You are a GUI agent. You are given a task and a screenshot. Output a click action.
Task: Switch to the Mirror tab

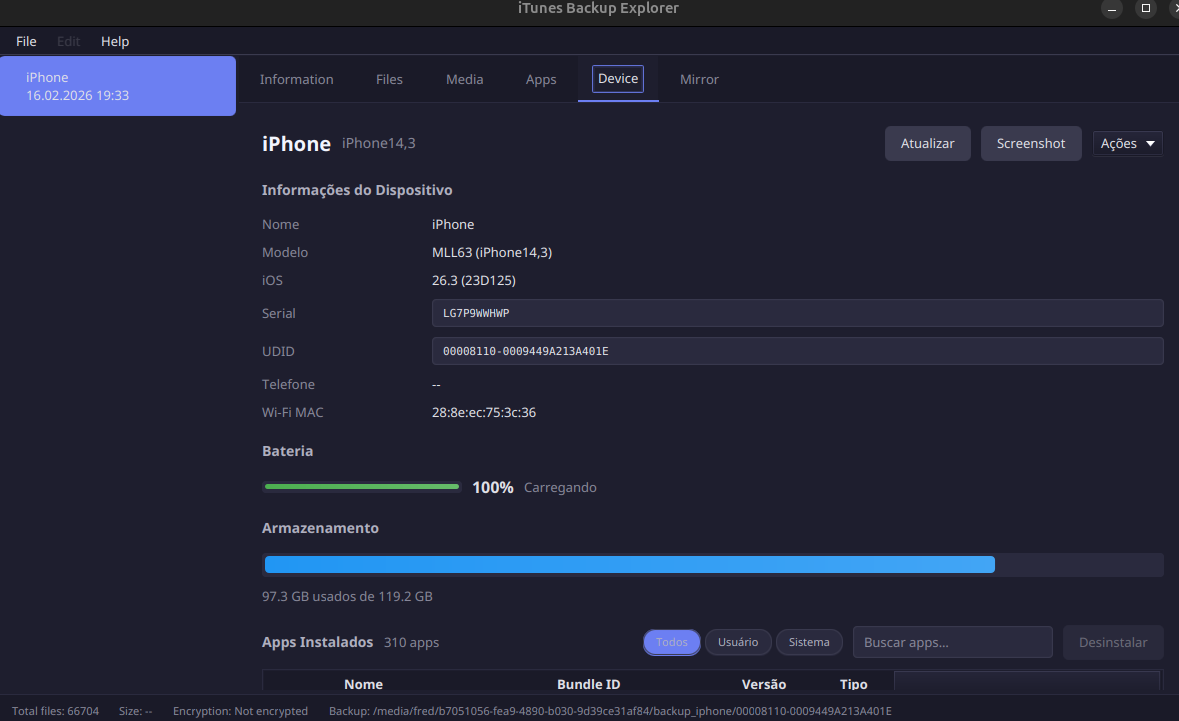[699, 79]
